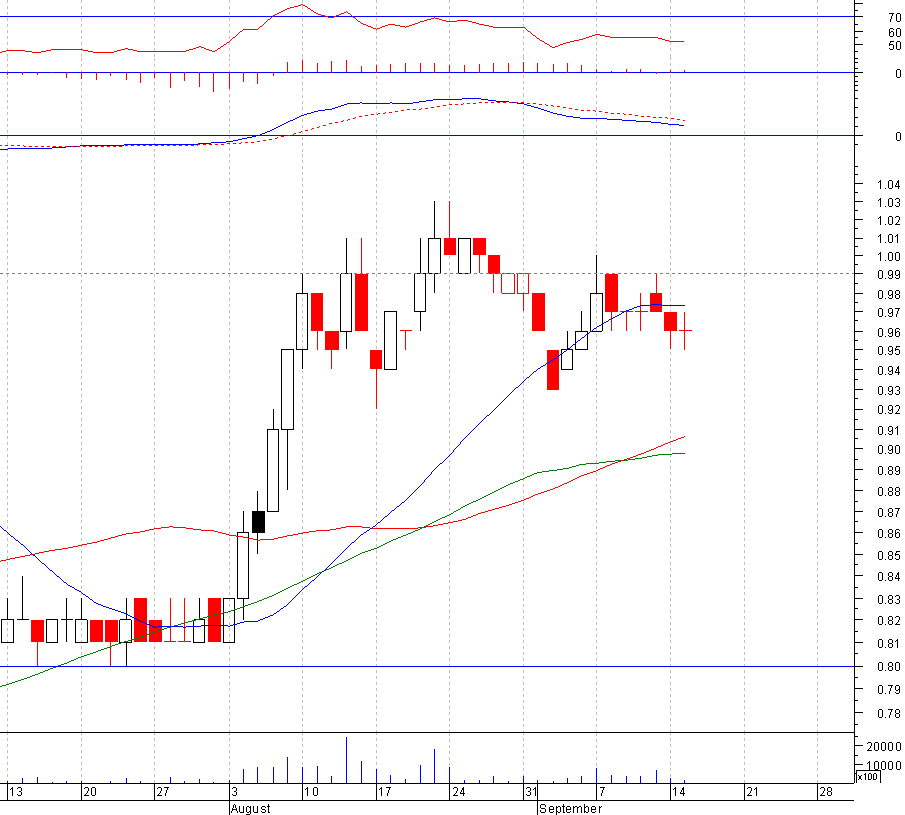This screenshot has width=905, height=815.
Task: Click the 0.99 price axis label
Action: [x=888, y=275]
